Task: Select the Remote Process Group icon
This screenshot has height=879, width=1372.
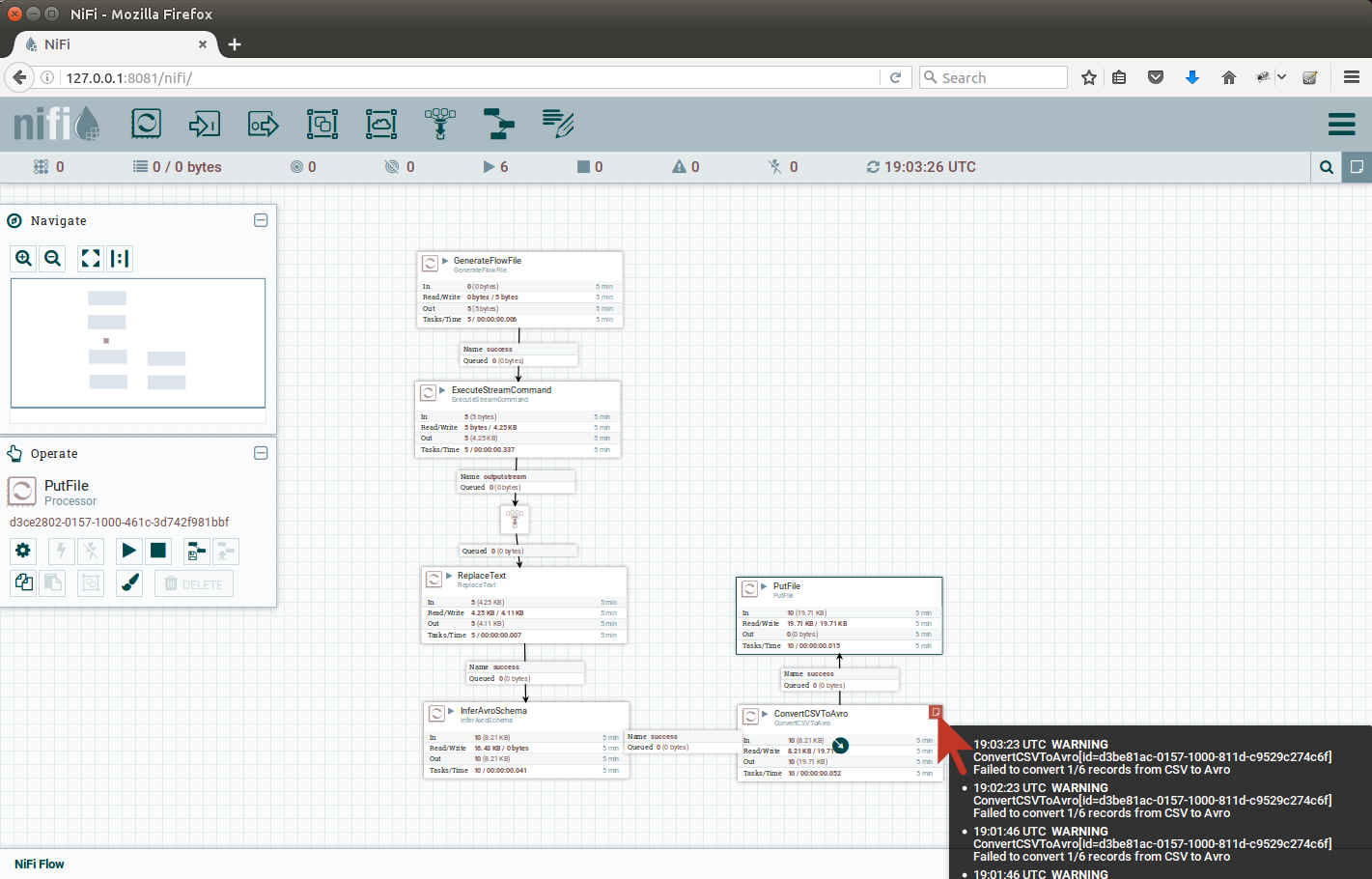Action: click(x=381, y=124)
